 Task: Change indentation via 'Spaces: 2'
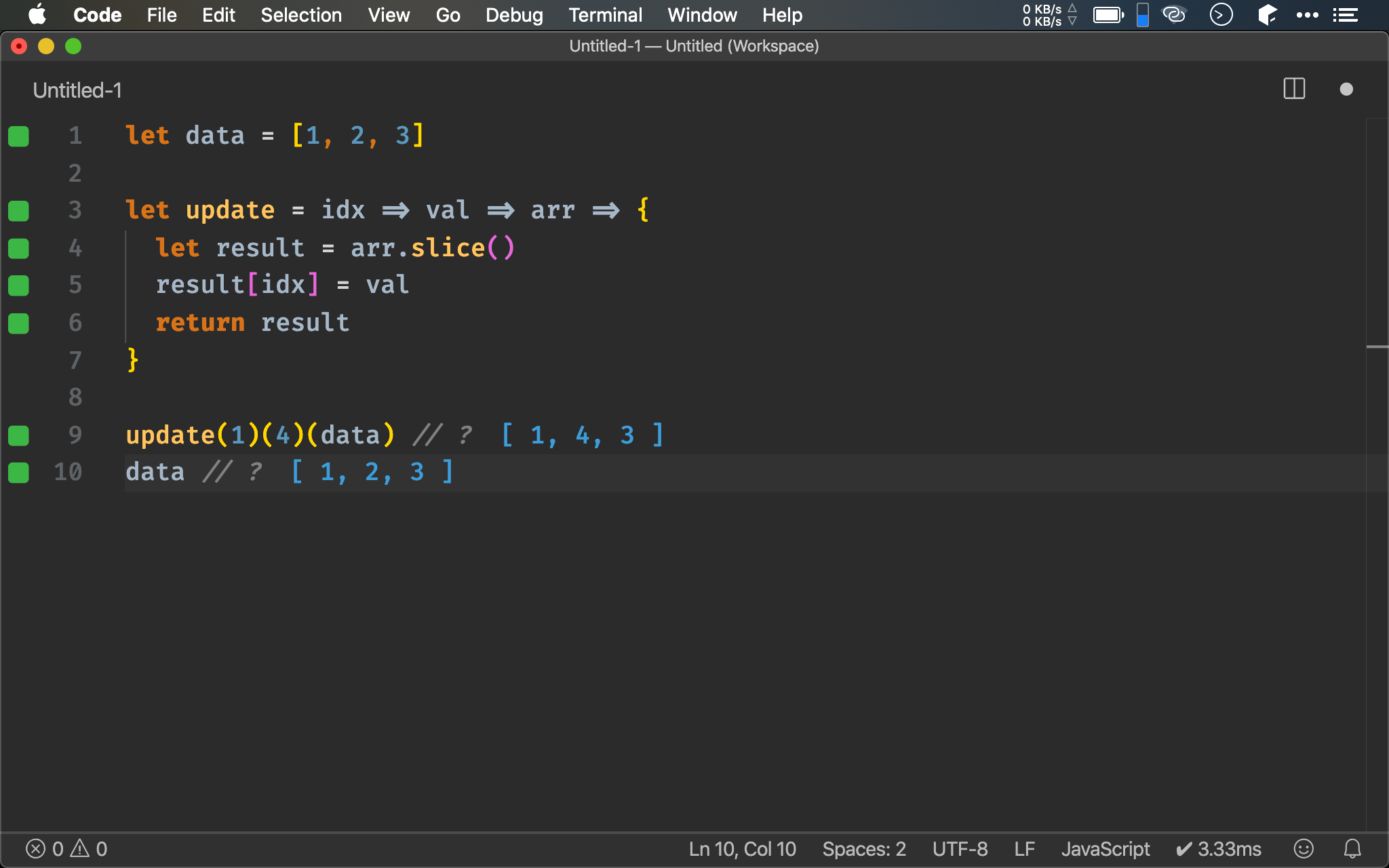[864, 849]
